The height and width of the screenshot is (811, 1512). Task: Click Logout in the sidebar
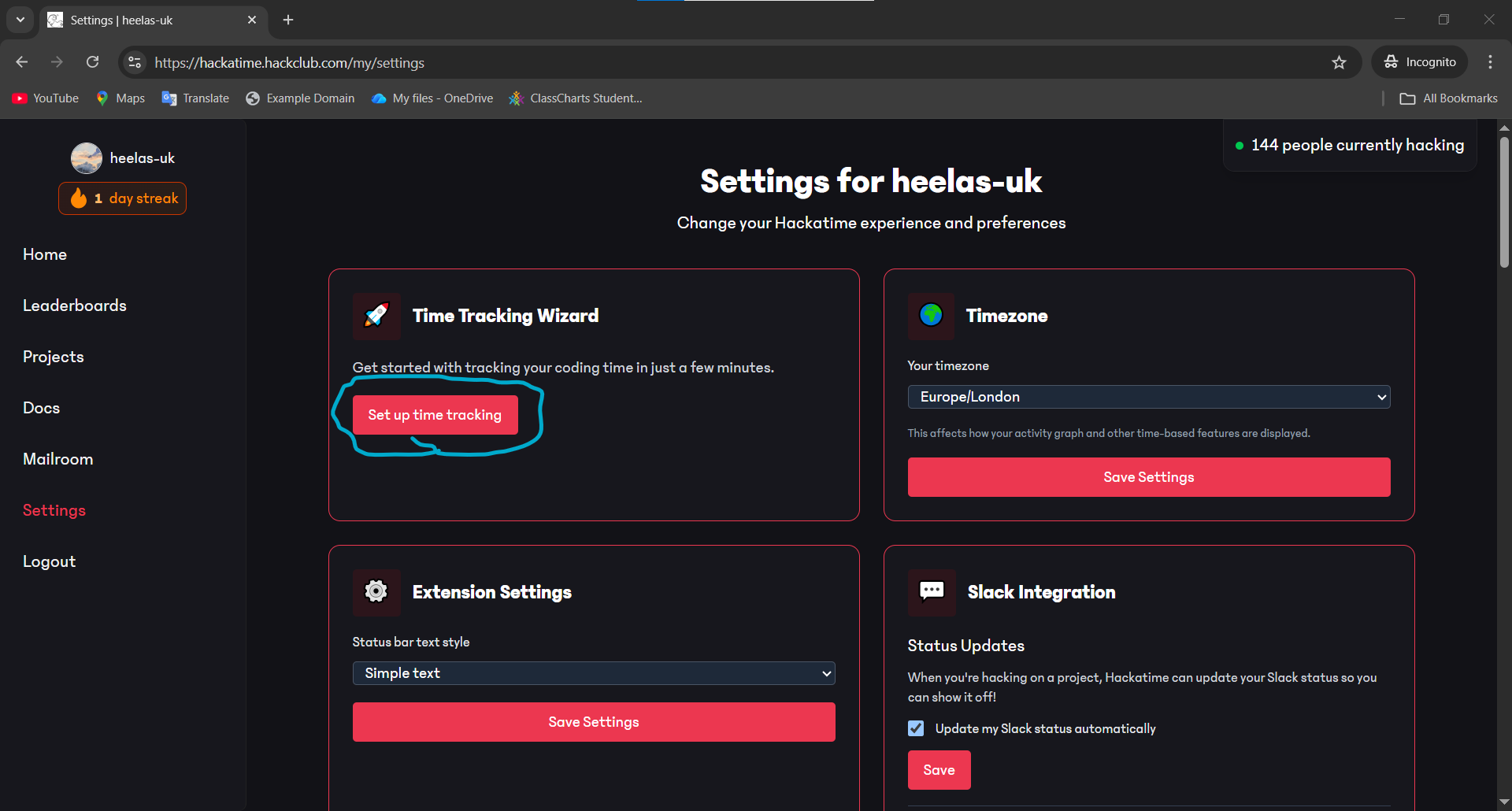pos(49,561)
